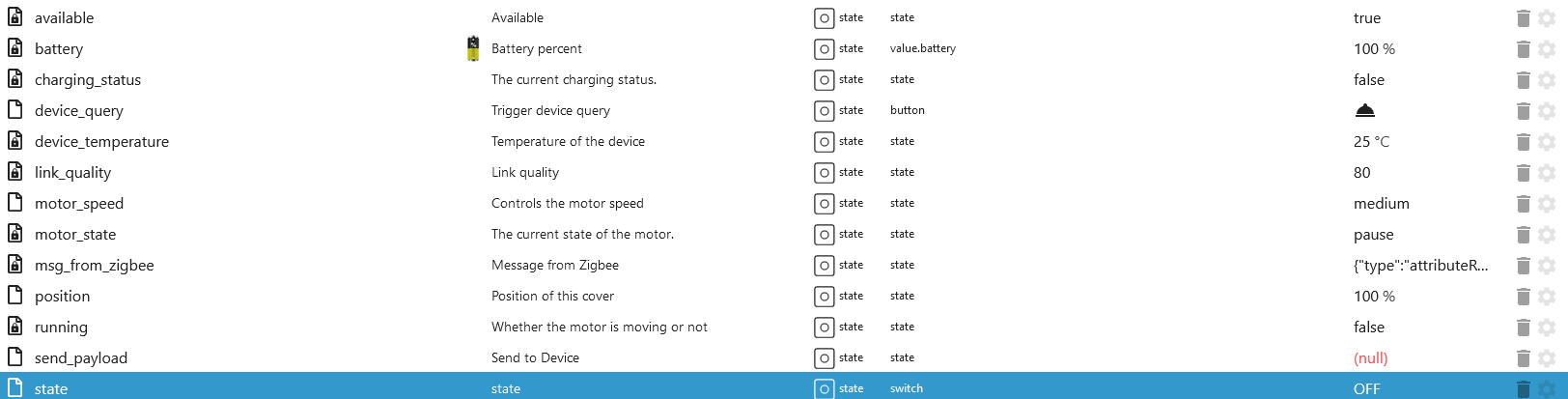
Task: Click the locked file icon beside link_quality
Action: [x=15, y=171]
